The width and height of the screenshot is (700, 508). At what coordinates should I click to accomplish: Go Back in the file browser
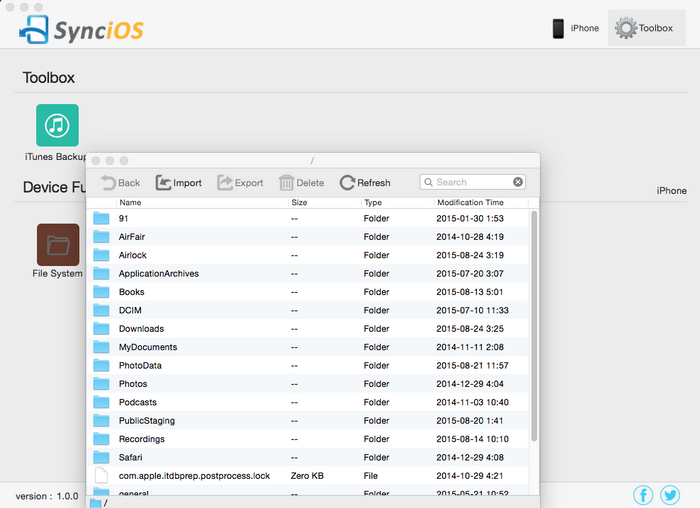tap(121, 183)
